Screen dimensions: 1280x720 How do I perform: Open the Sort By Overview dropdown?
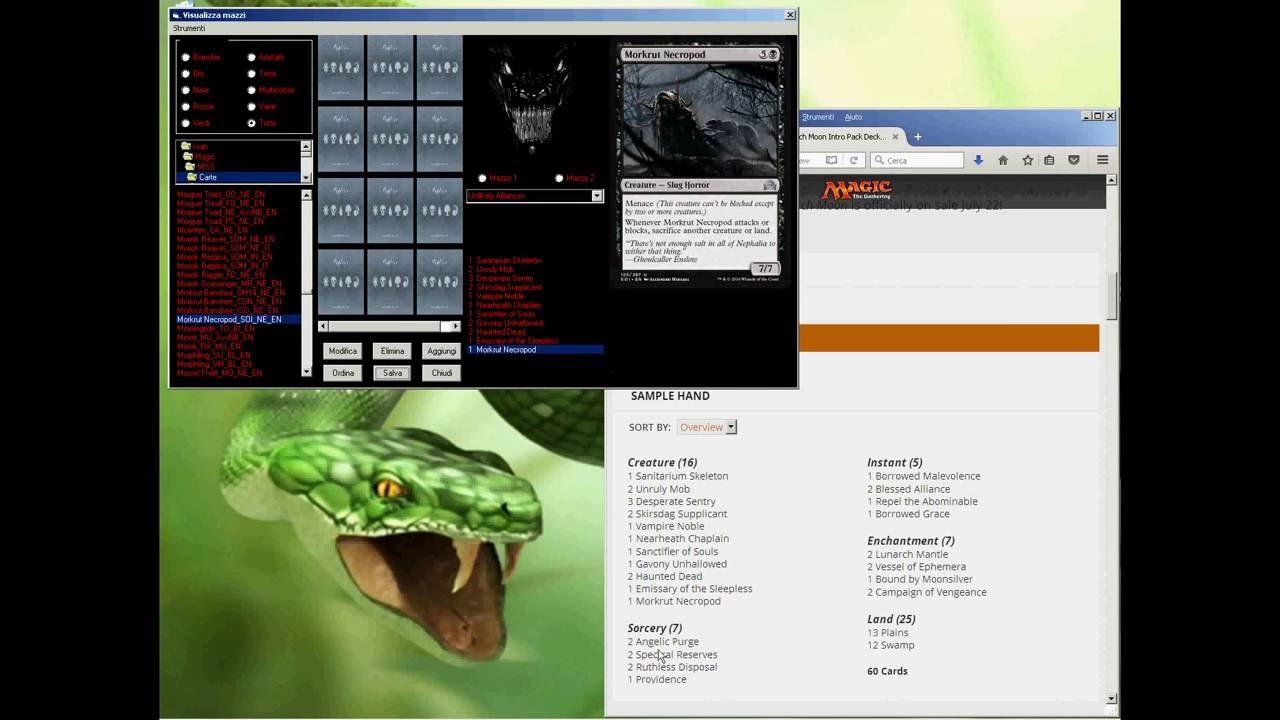click(x=707, y=427)
